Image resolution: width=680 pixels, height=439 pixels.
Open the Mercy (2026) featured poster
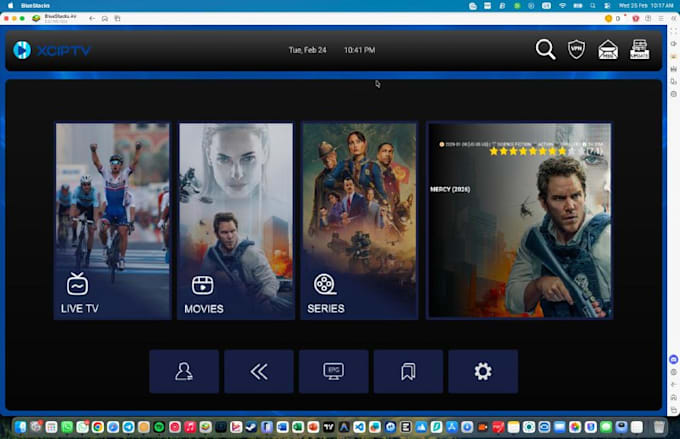520,221
